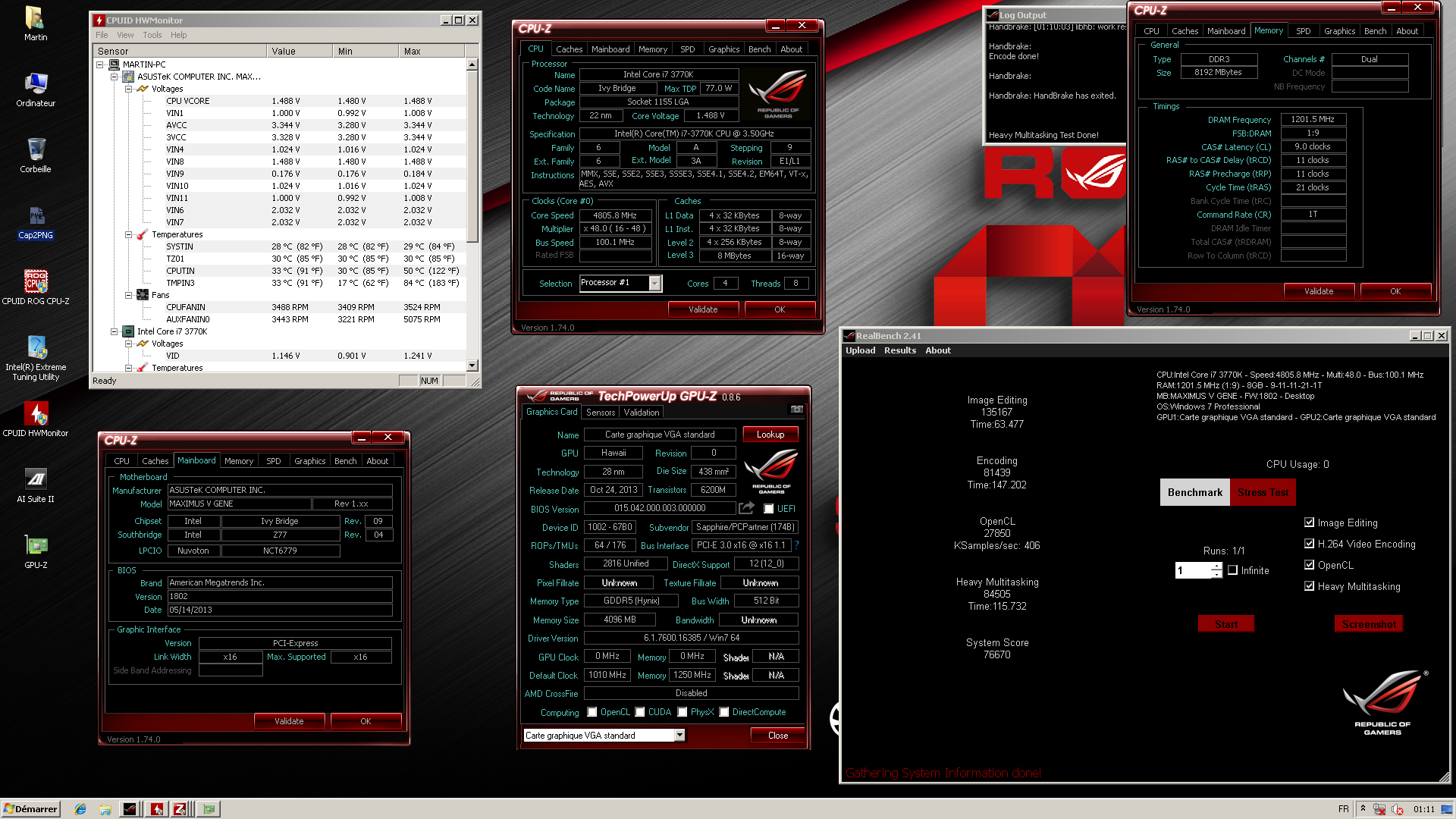The width and height of the screenshot is (1456, 819).
Task: Collapse the Intel Core i7 3770K node
Action: 114,331
